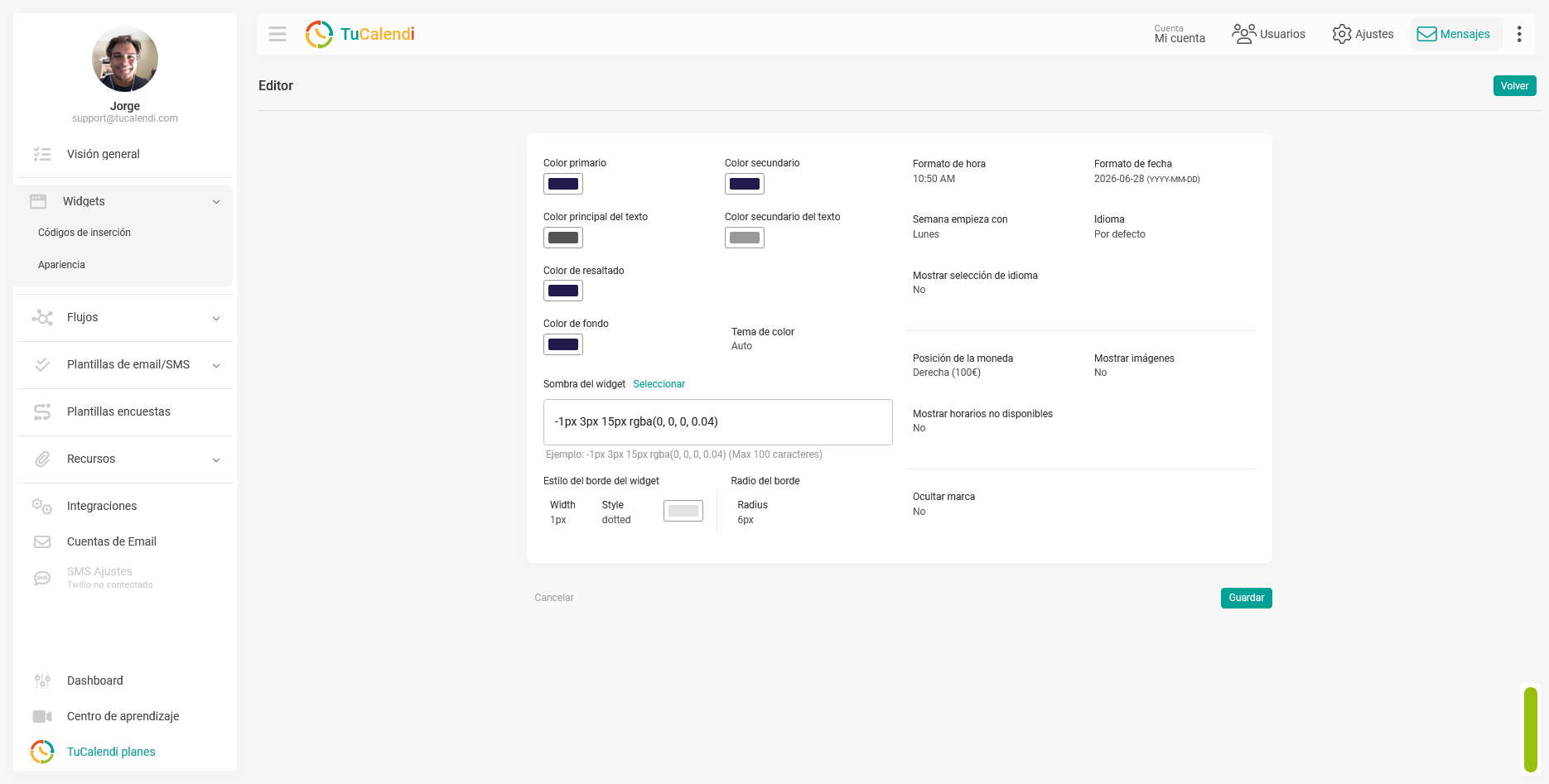Click the Plantillas encuestas icon
1549x784 pixels.
[x=42, y=411]
